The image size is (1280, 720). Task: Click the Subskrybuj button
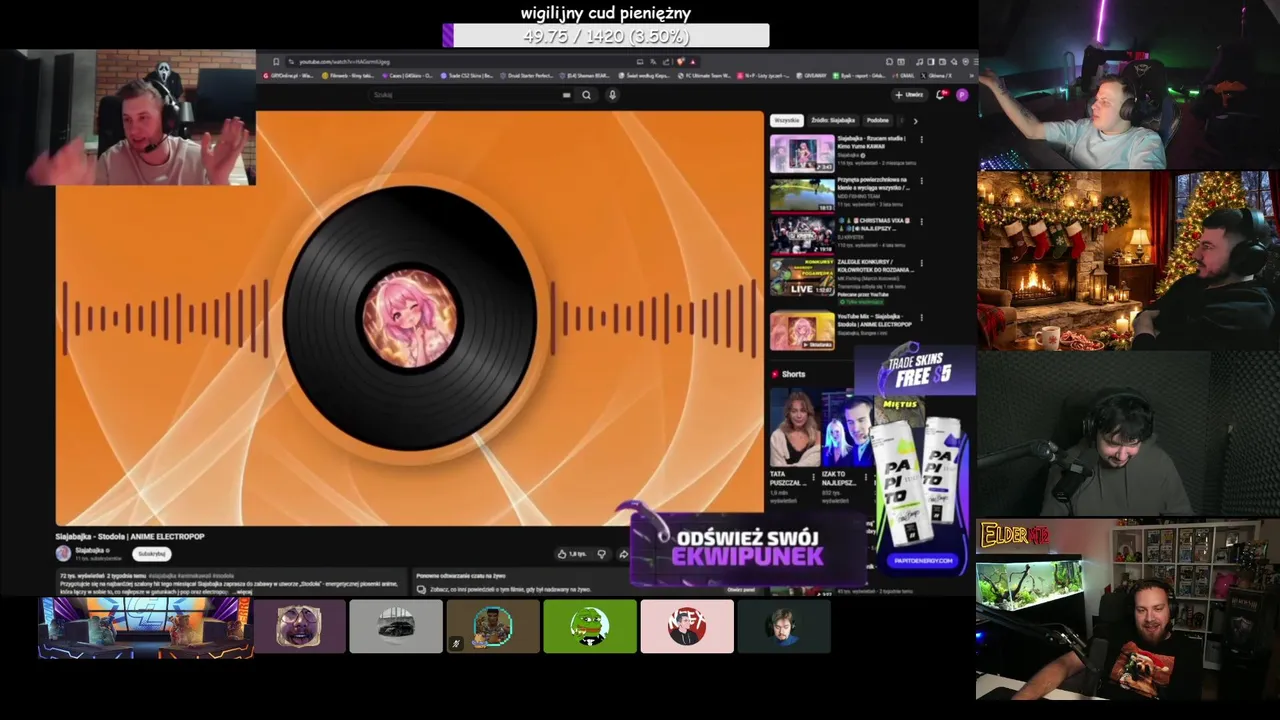152,553
